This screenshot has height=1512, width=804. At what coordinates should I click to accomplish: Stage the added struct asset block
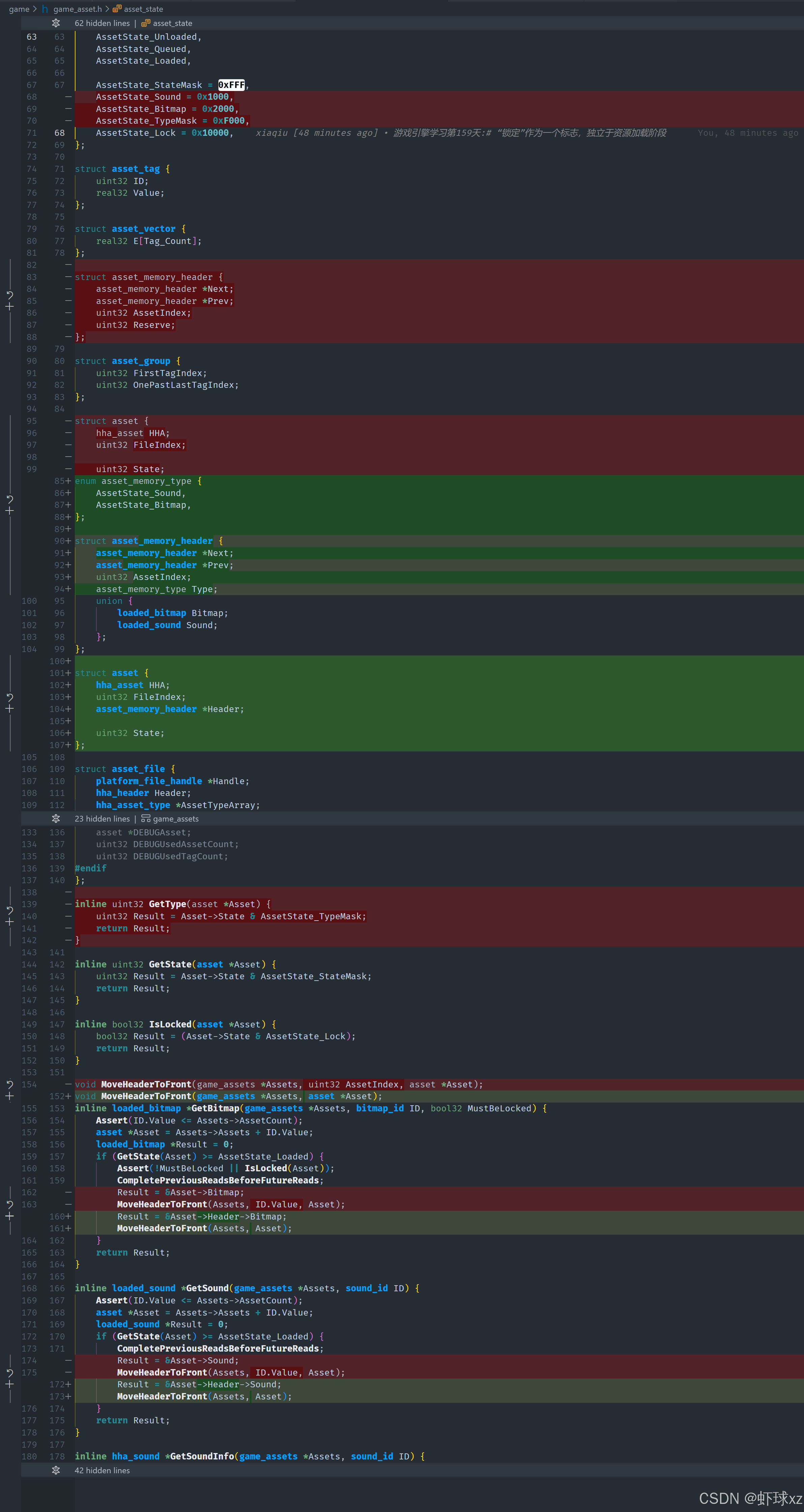(x=9, y=708)
